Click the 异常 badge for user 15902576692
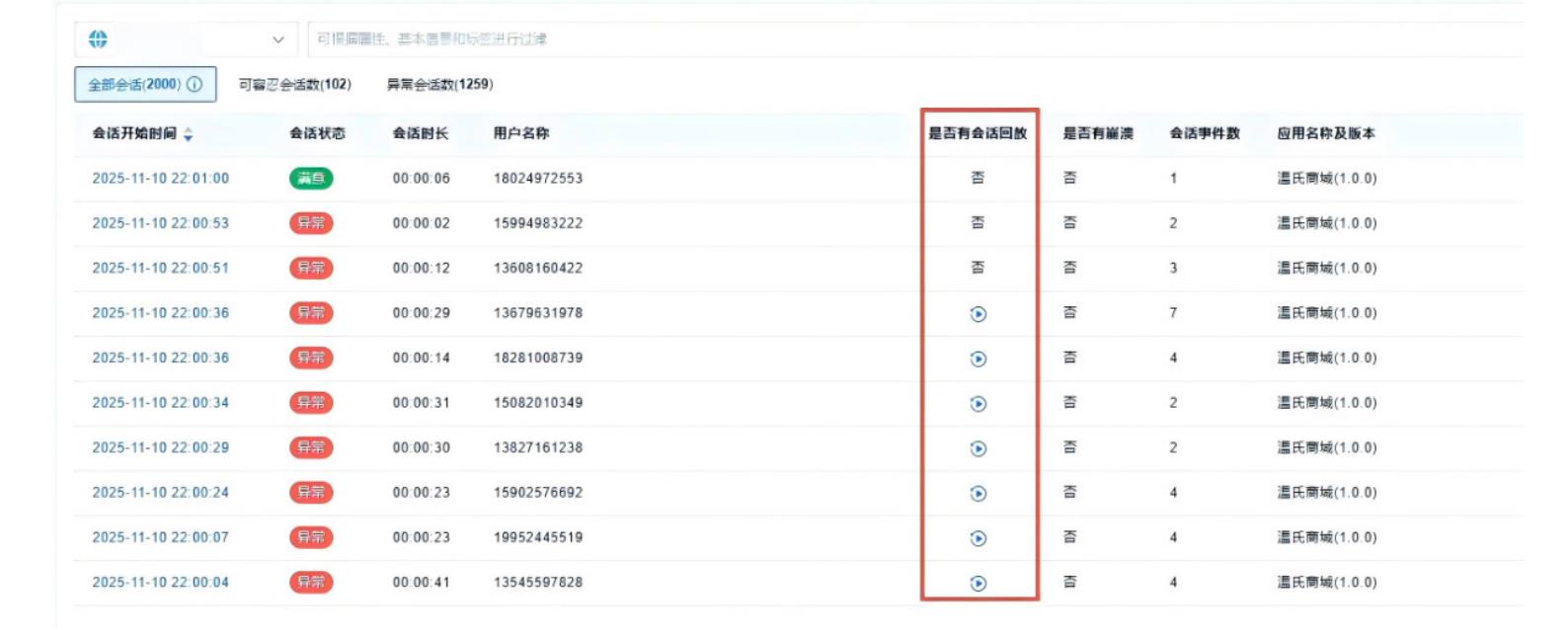The image size is (1568, 639). pyautogui.click(x=311, y=493)
